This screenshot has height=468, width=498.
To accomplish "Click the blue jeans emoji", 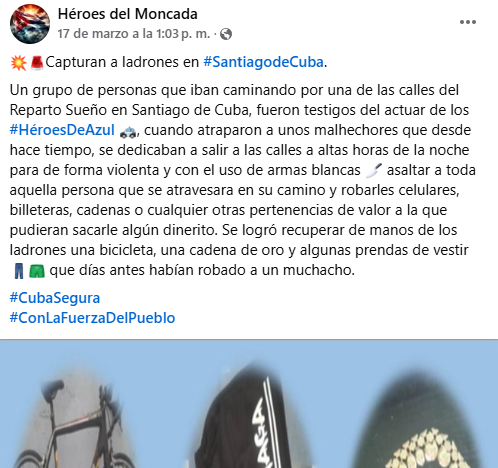I will point(19,271).
